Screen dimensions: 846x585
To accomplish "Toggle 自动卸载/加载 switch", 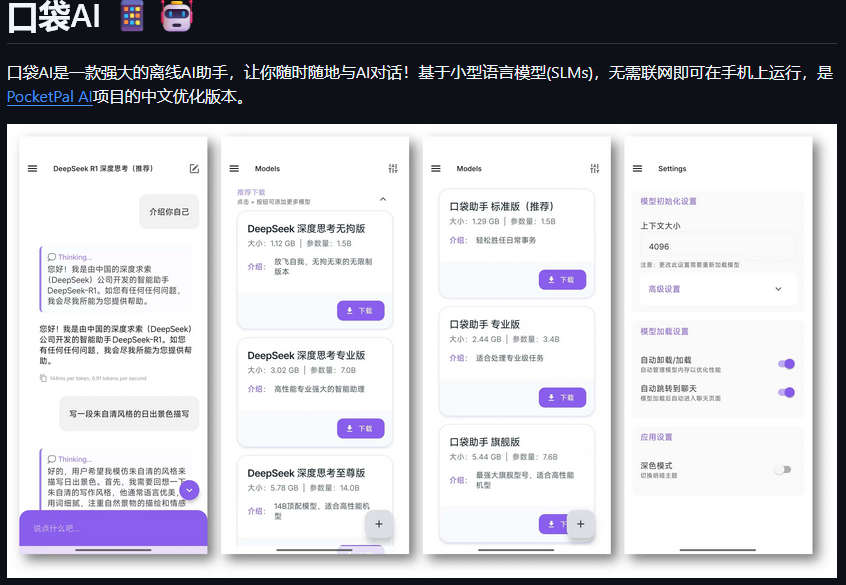I will pyautogui.click(x=786, y=364).
